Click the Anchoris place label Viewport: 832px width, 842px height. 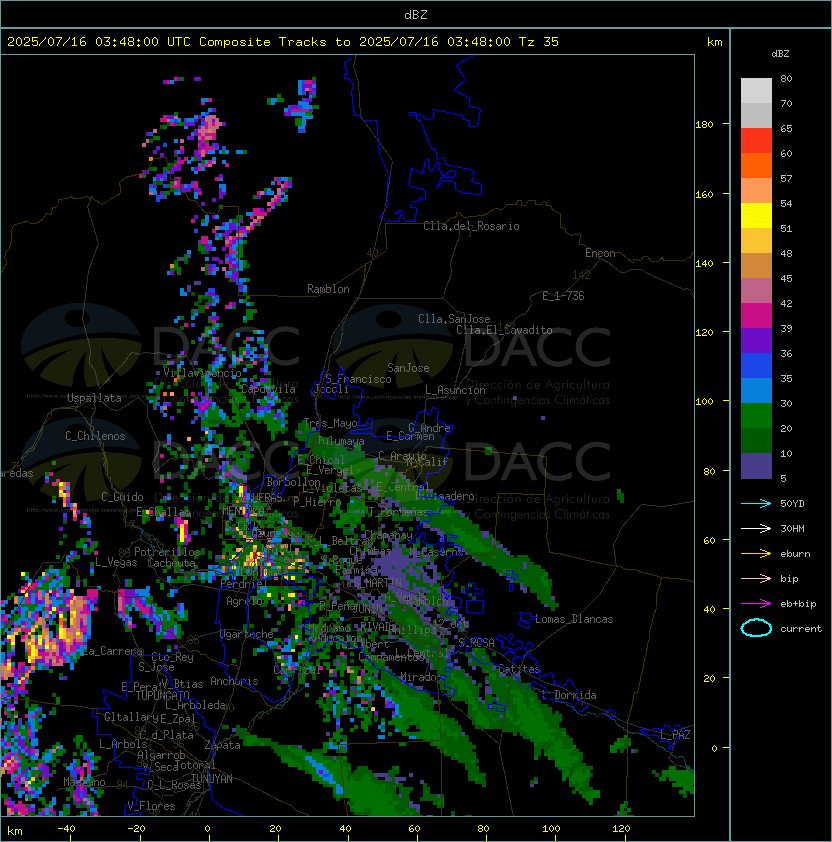point(234,681)
